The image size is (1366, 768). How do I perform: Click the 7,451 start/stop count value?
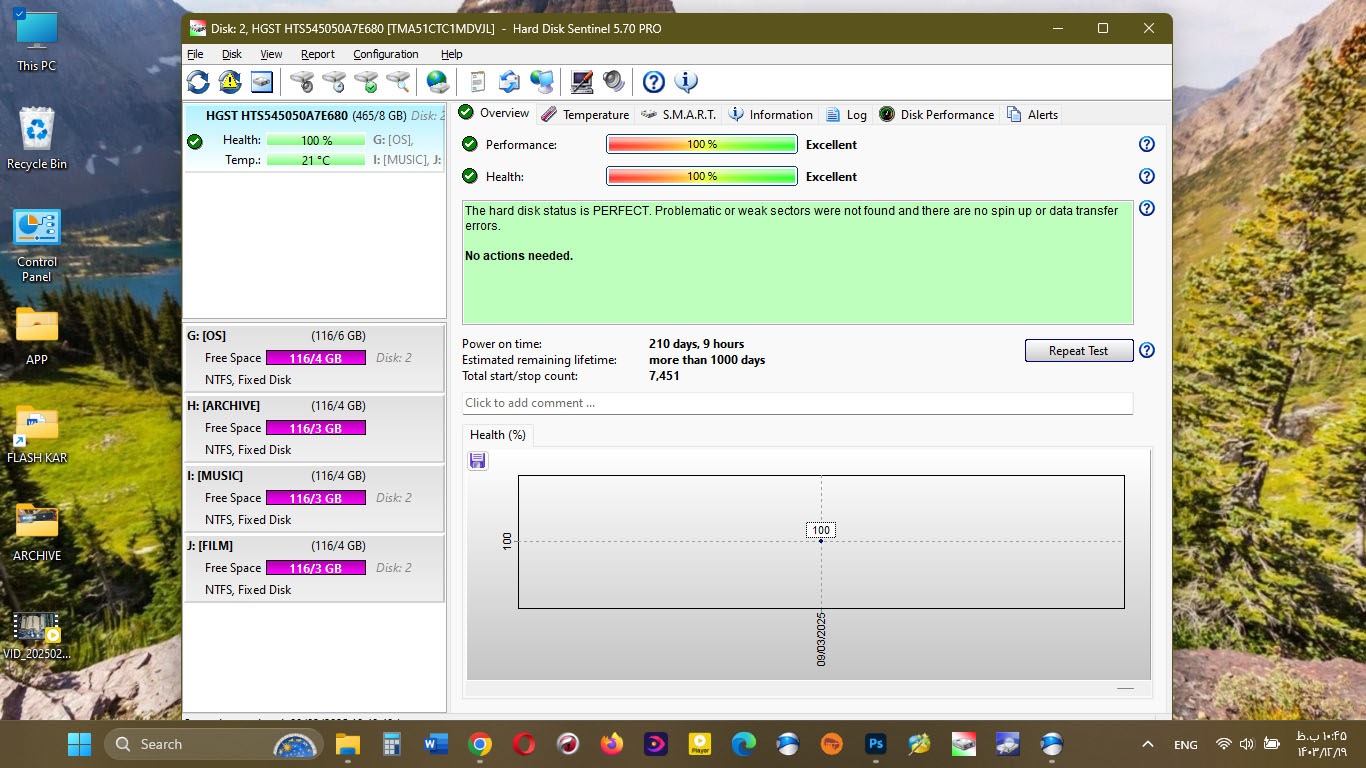(x=664, y=376)
